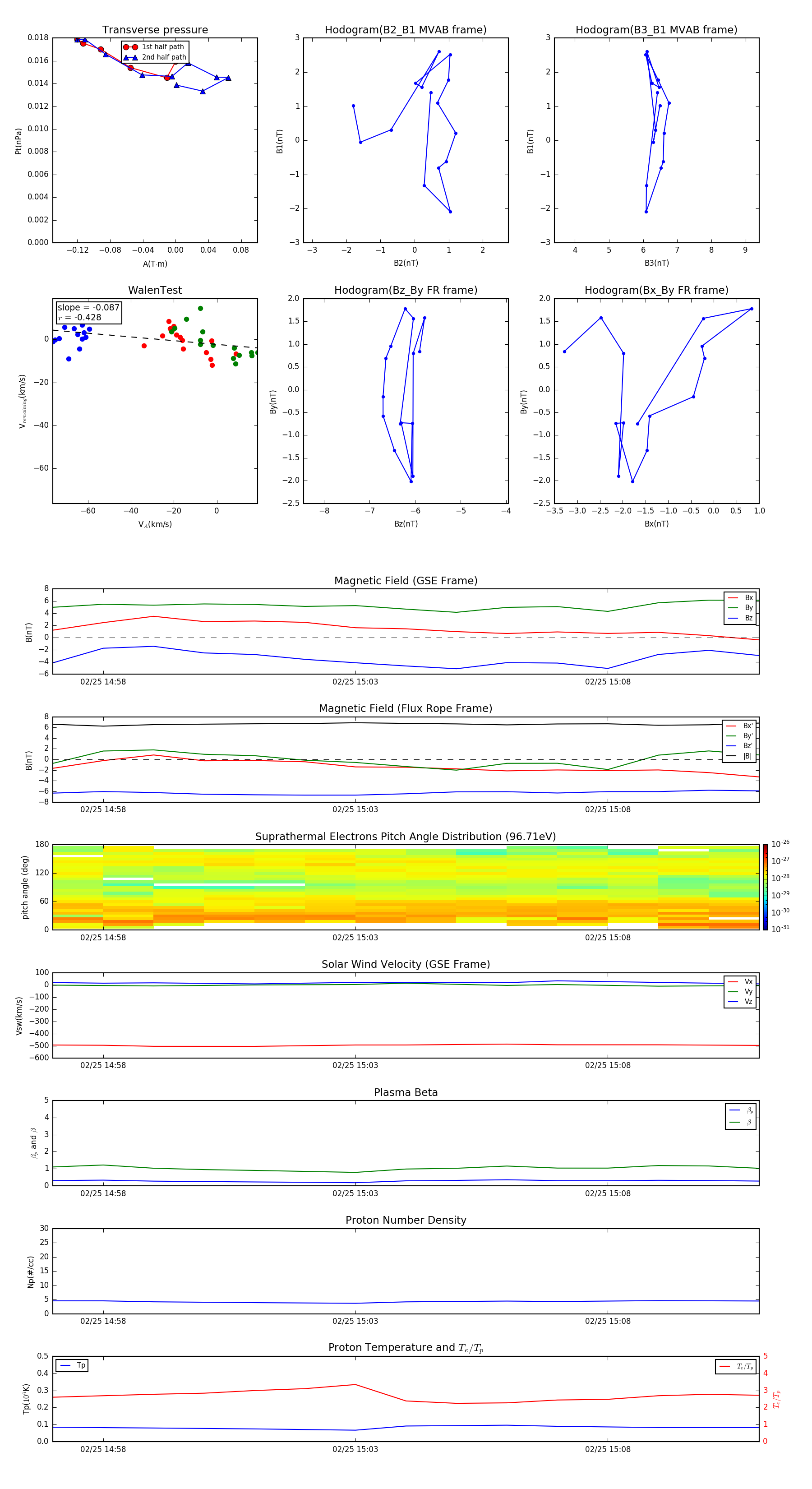The width and height of the screenshot is (812, 1489).
Task: Click the WalenTest plot title
Action: click(x=155, y=290)
